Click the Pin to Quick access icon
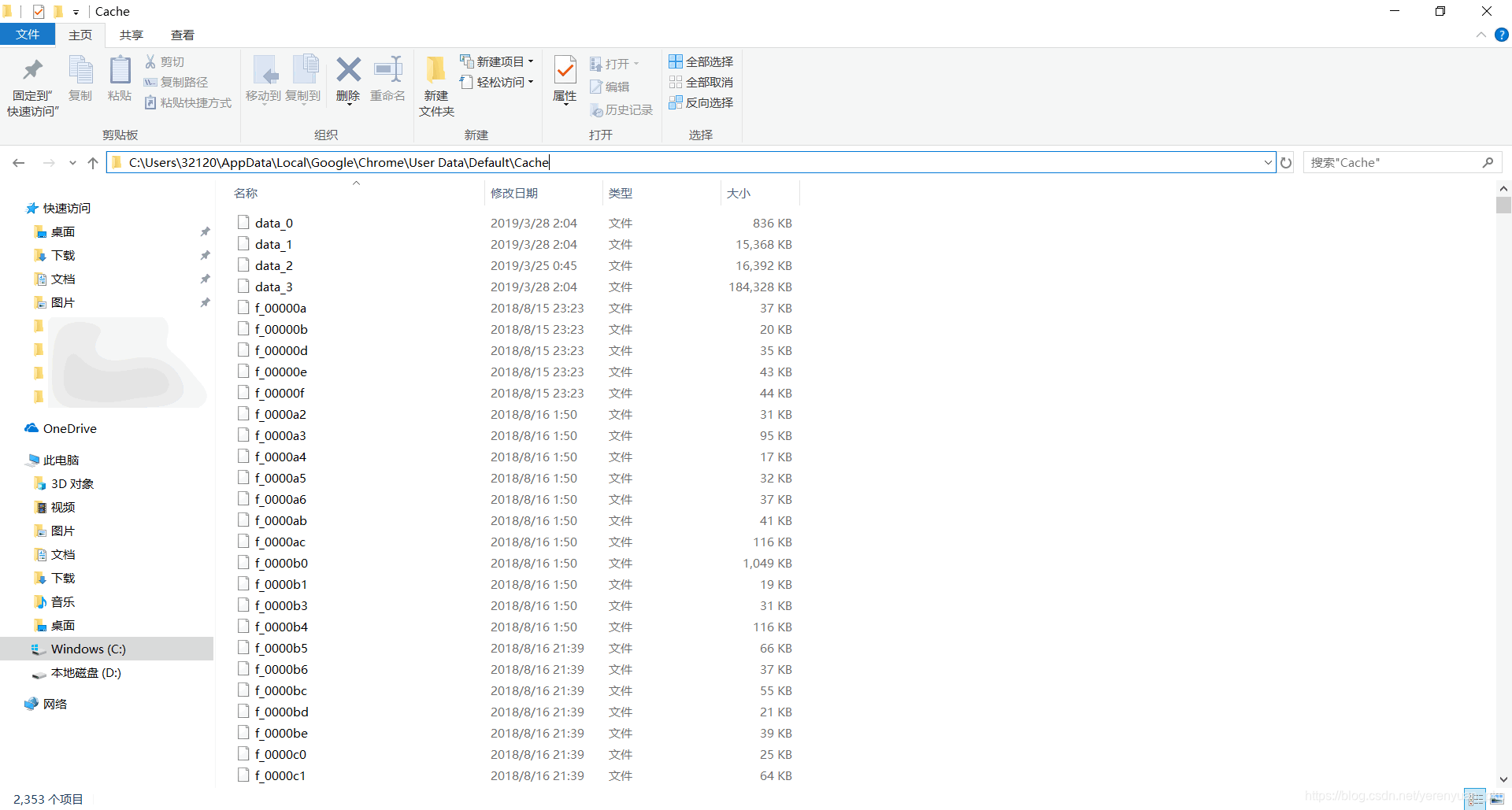The image size is (1512, 810). (32, 71)
